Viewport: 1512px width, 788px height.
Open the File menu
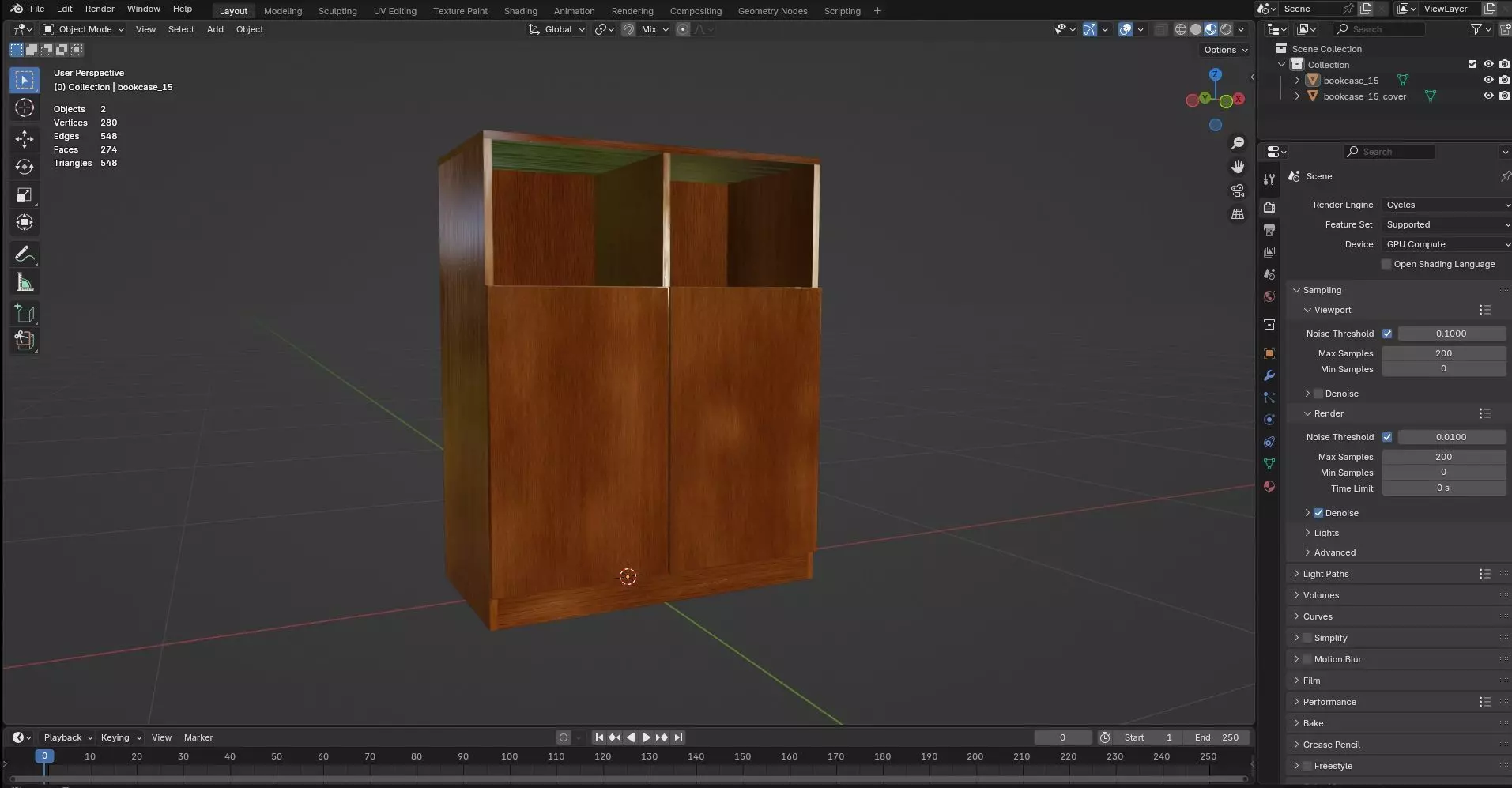pos(36,9)
